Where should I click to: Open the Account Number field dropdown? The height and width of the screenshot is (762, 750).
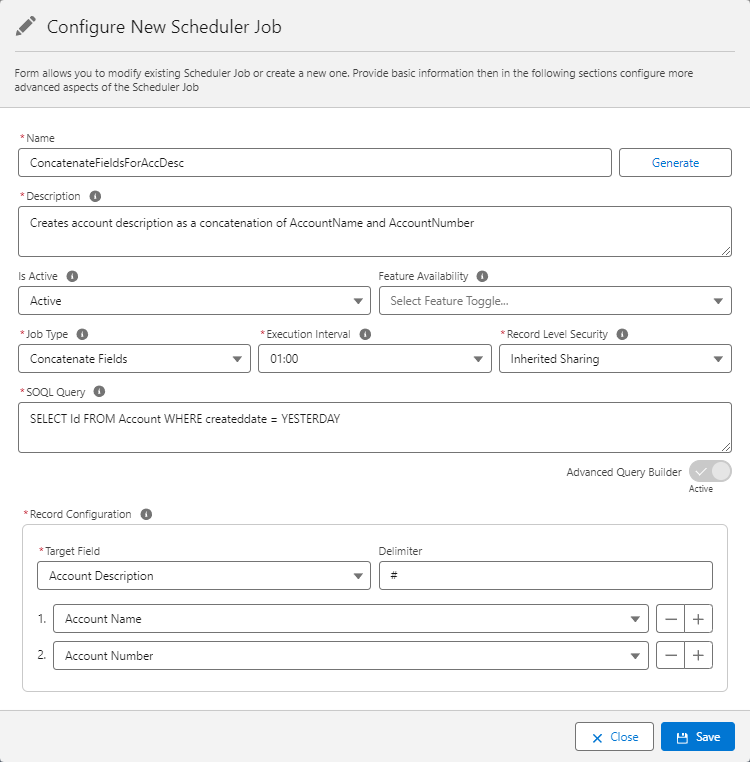pyautogui.click(x=351, y=656)
